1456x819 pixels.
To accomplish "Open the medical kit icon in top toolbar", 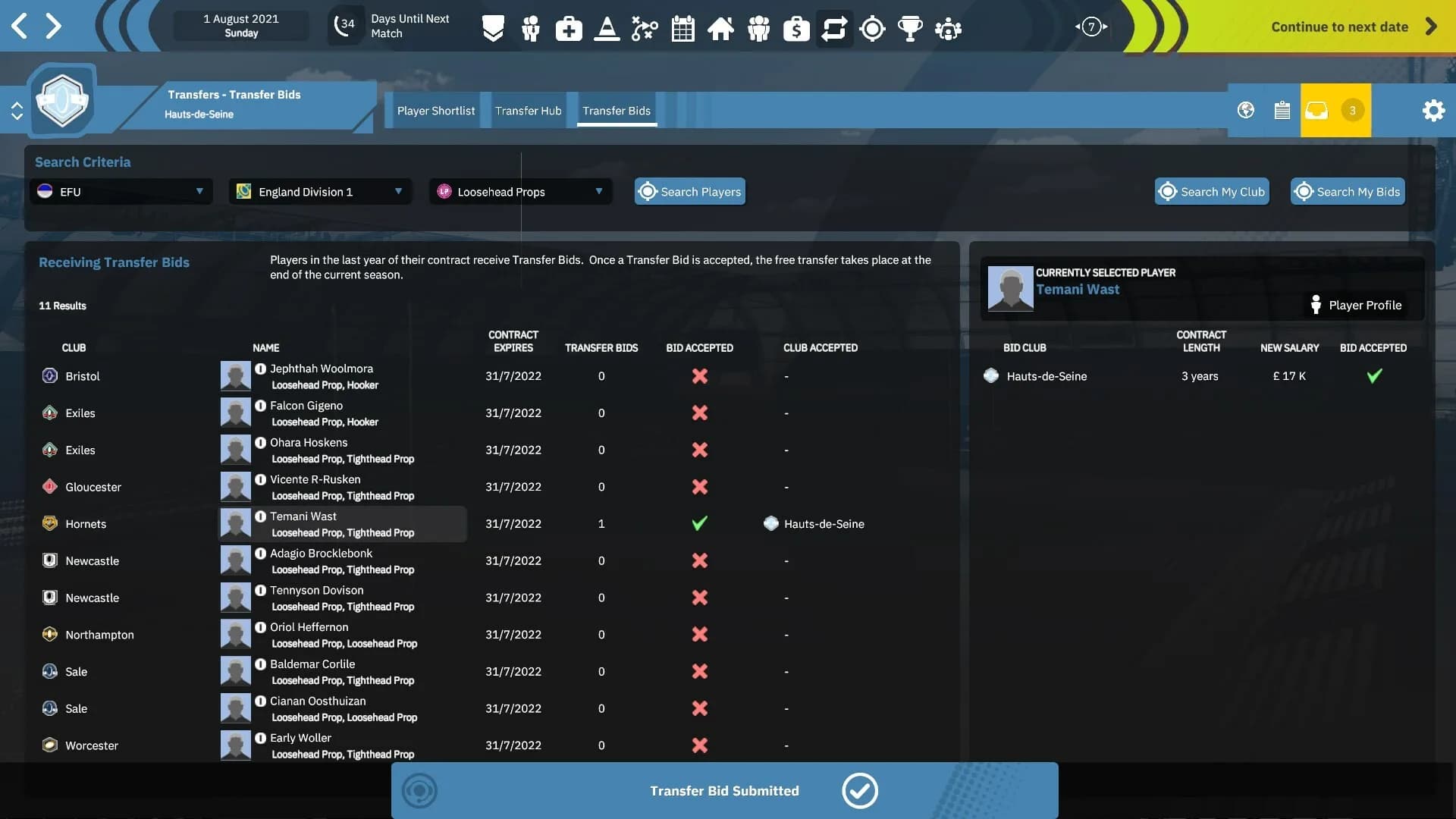I will pos(569,29).
